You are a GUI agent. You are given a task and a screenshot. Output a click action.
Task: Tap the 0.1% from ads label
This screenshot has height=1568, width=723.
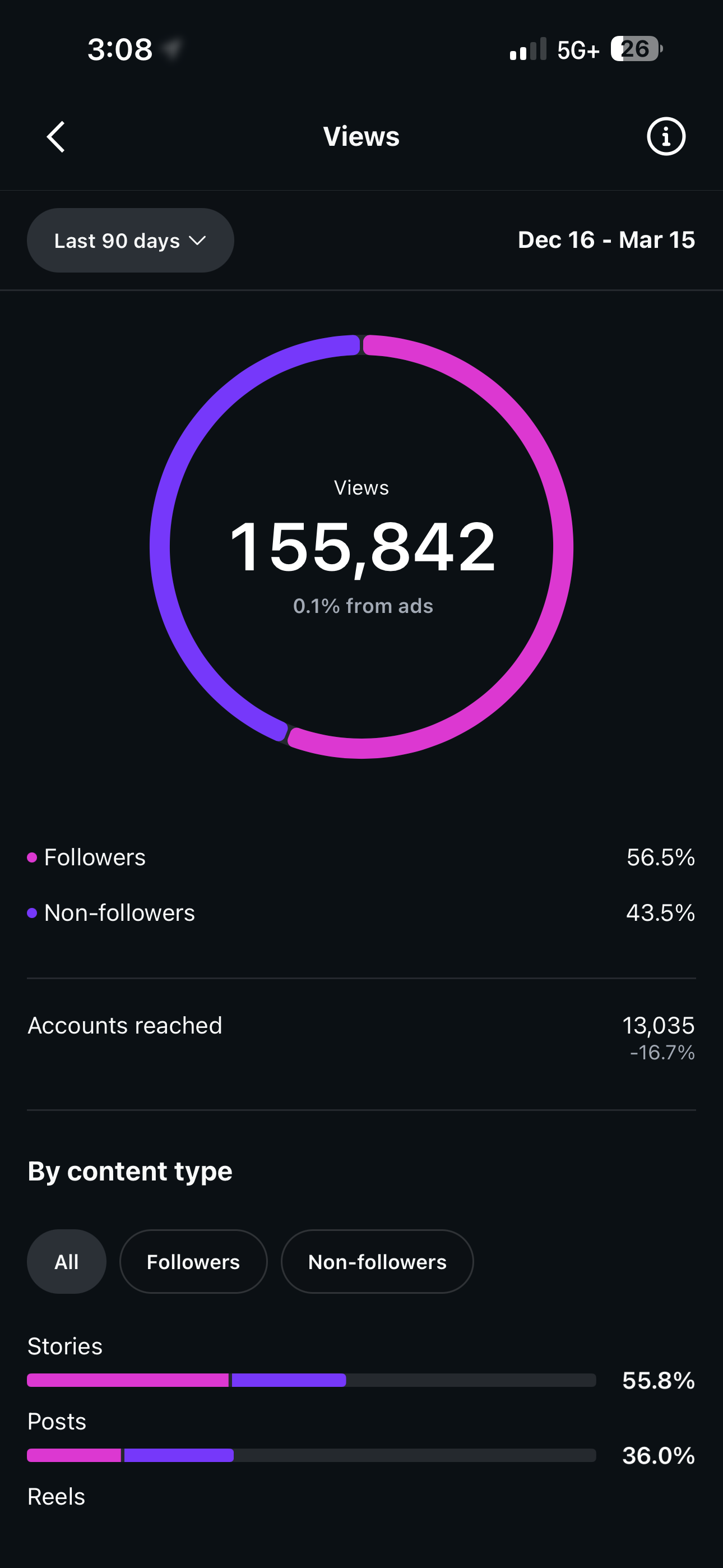(x=363, y=606)
